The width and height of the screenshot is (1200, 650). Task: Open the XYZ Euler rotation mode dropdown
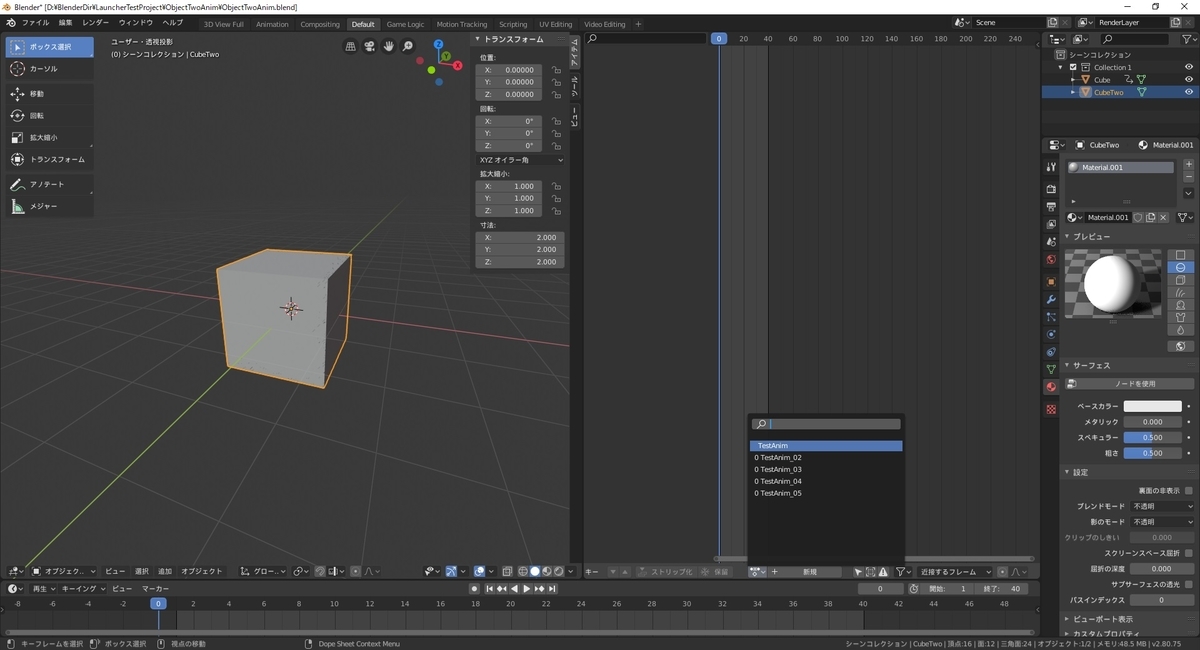tap(520, 160)
